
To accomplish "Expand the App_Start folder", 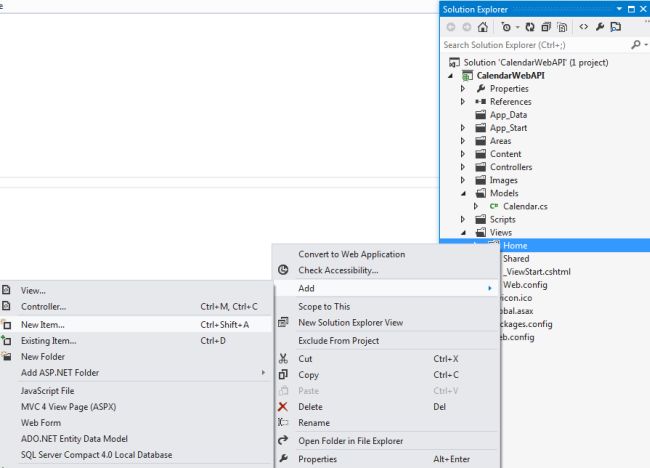I will tap(463, 128).
